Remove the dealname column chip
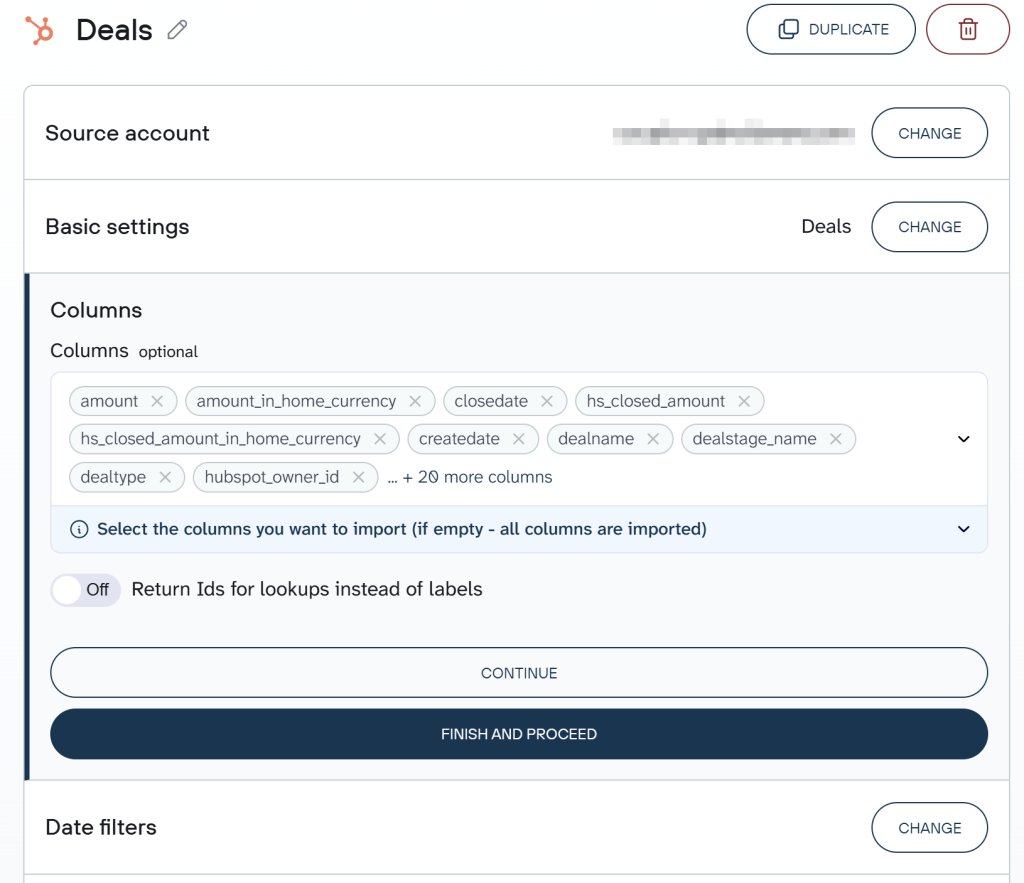Screen dimensions: 1024x883 pyautogui.click(x=653, y=439)
